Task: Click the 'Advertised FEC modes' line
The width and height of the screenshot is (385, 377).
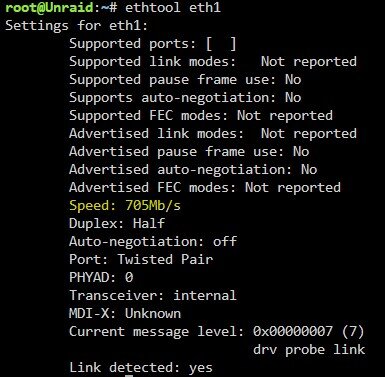Action: (205, 188)
